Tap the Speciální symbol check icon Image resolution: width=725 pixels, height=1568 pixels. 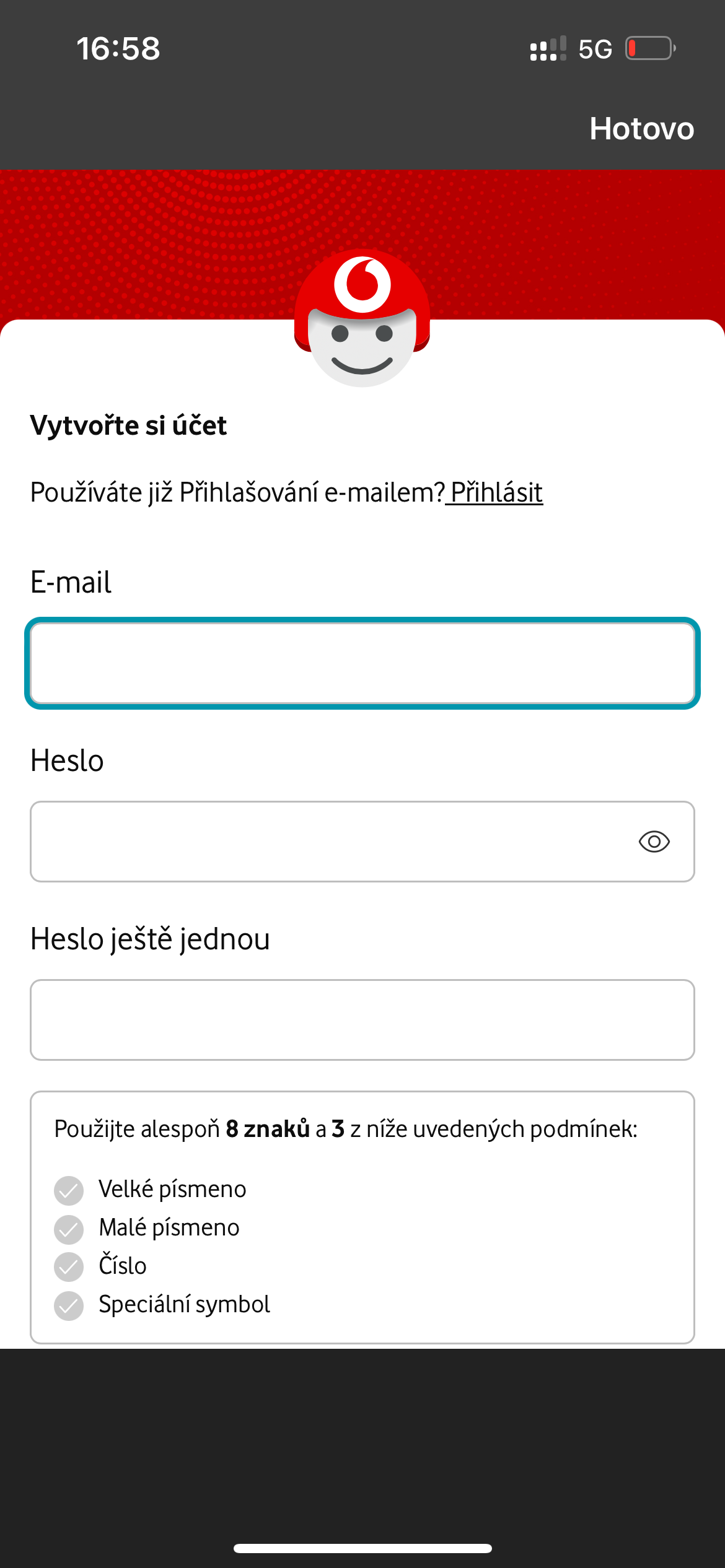(x=69, y=1305)
